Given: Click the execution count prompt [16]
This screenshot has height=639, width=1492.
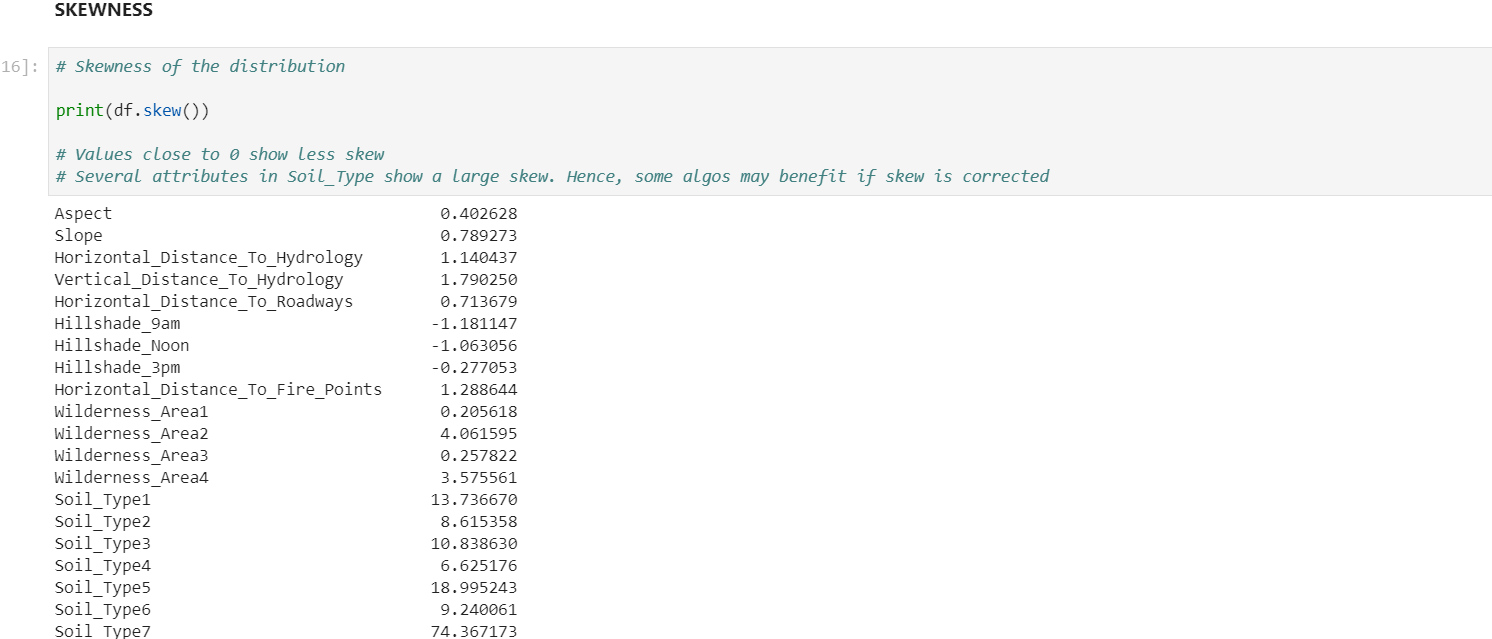Looking at the screenshot, I should click(20, 66).
